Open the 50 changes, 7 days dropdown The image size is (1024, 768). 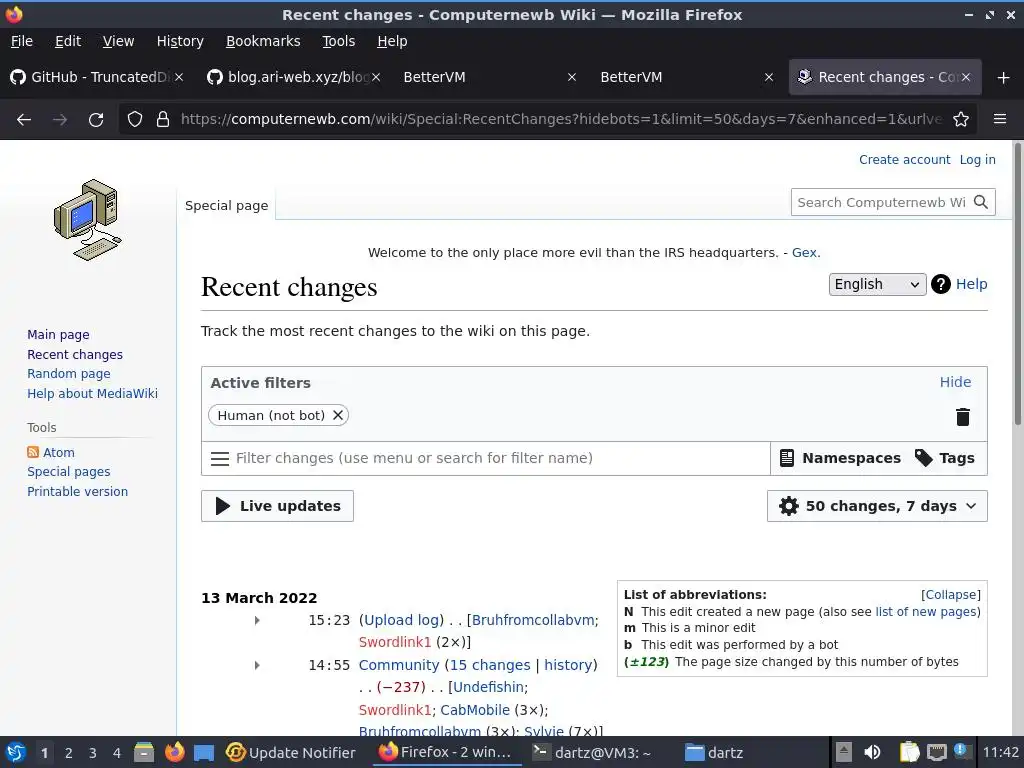coord(877,506)
